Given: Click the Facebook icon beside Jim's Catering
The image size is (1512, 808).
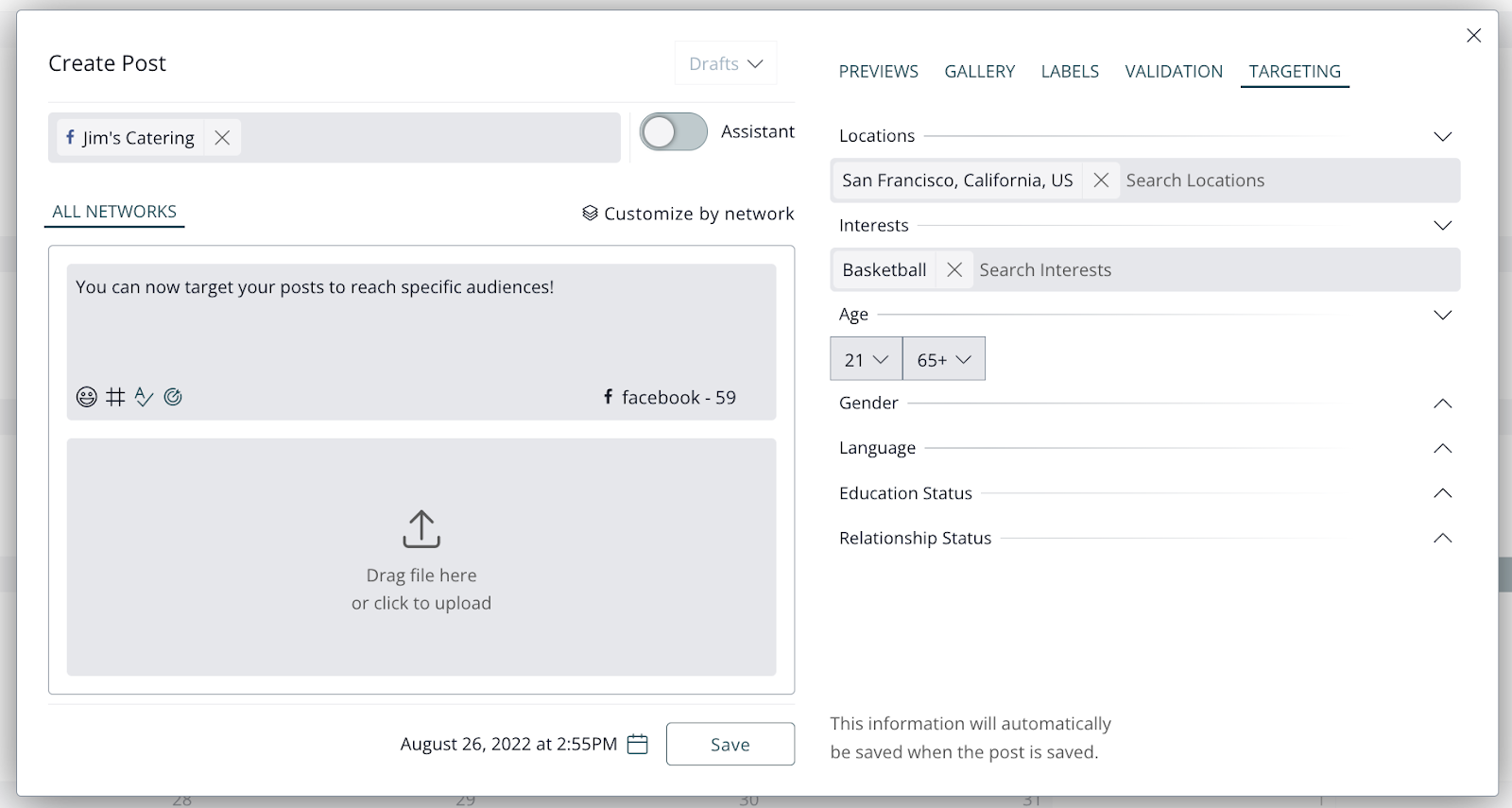Looking at the screenshot, I should 70,137.
